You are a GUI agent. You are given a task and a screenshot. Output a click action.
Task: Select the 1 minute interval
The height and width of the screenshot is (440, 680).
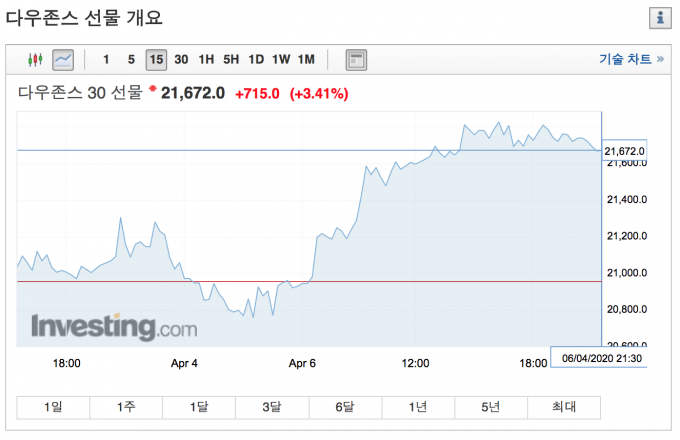tap(106, 60)
